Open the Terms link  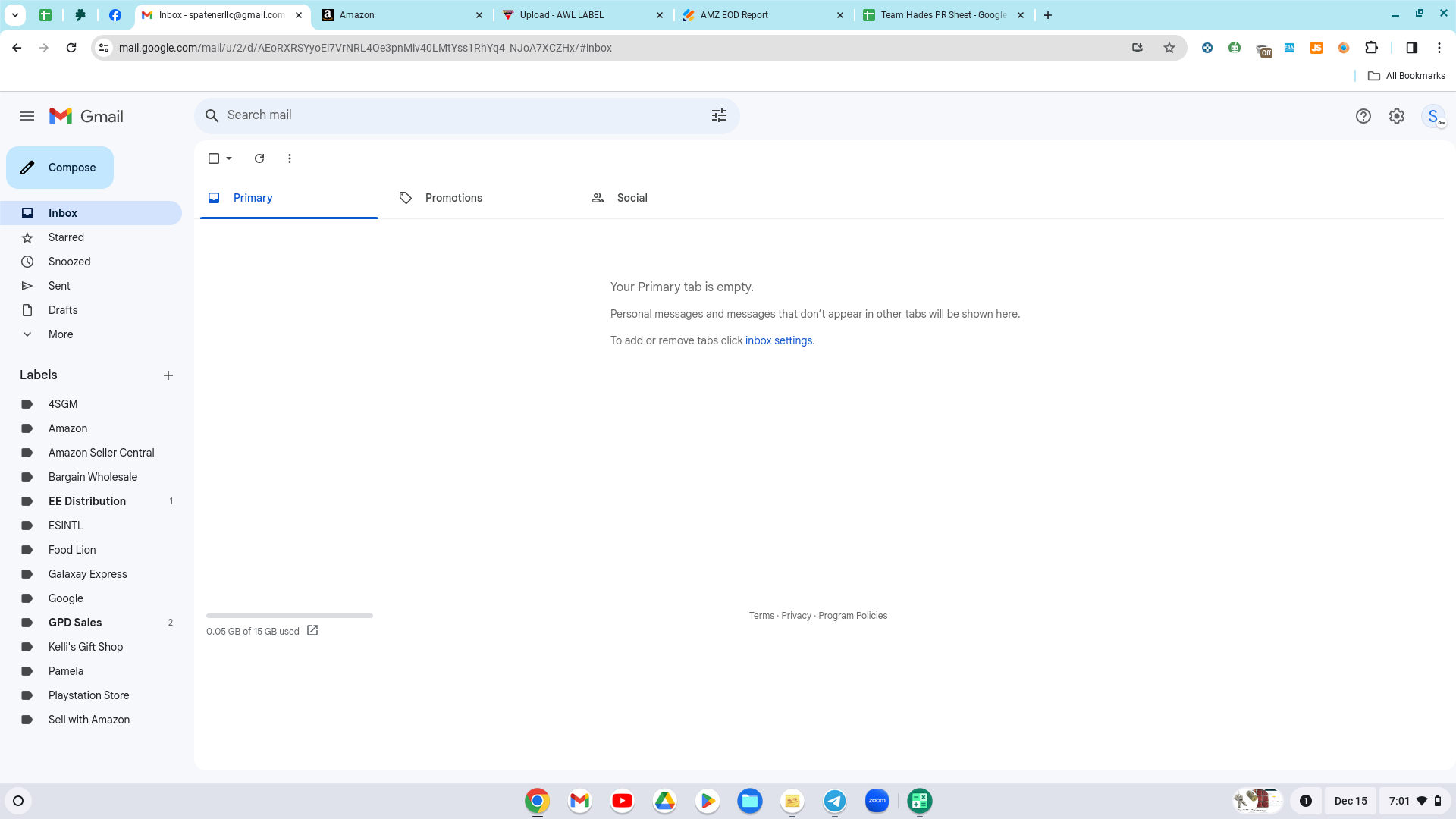point(761,616)
